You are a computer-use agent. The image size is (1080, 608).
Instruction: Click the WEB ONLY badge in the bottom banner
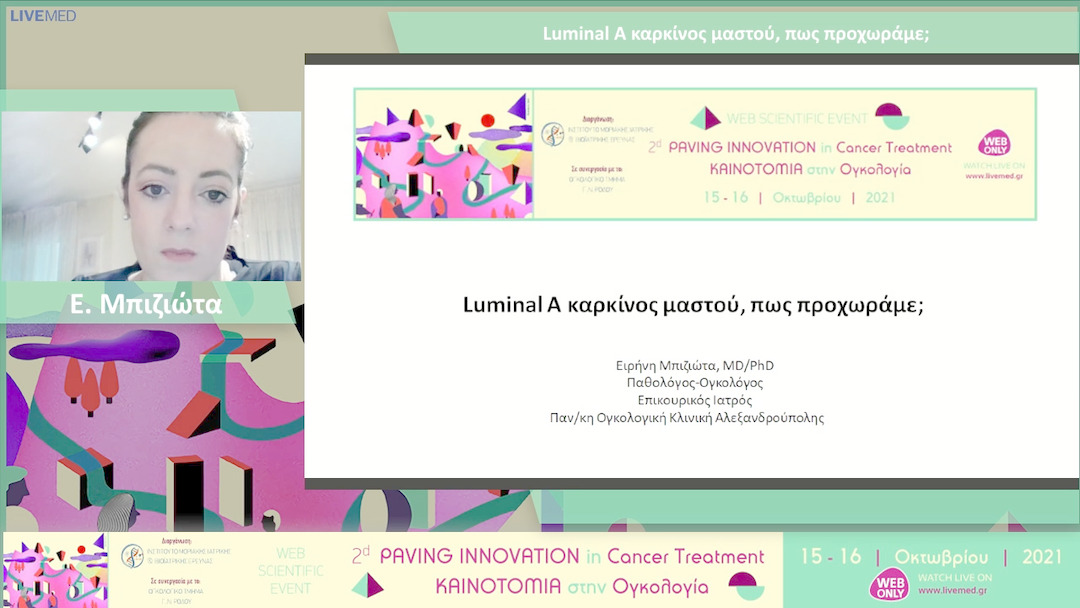(890, 585)
